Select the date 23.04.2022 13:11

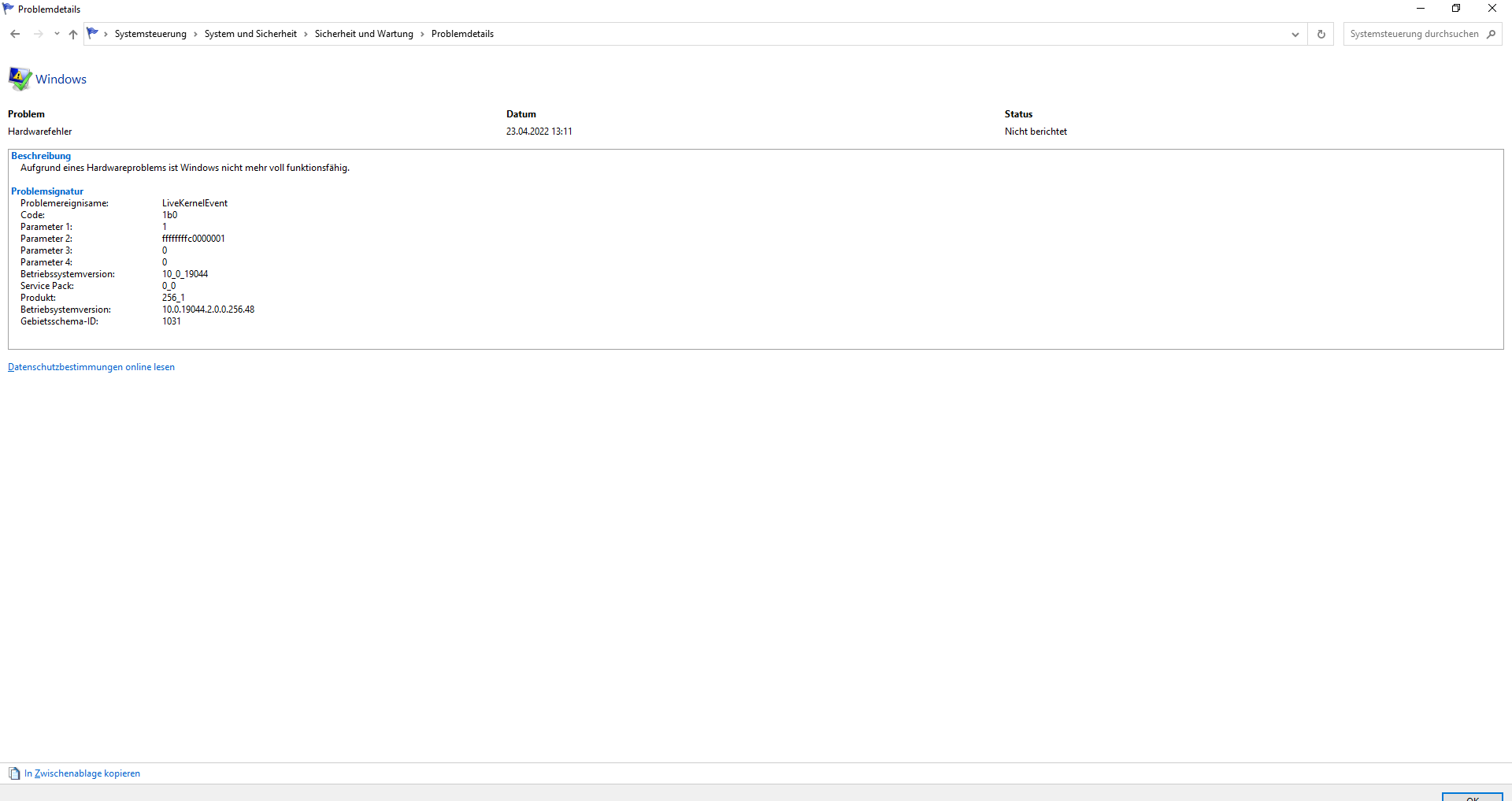(539, 132)
